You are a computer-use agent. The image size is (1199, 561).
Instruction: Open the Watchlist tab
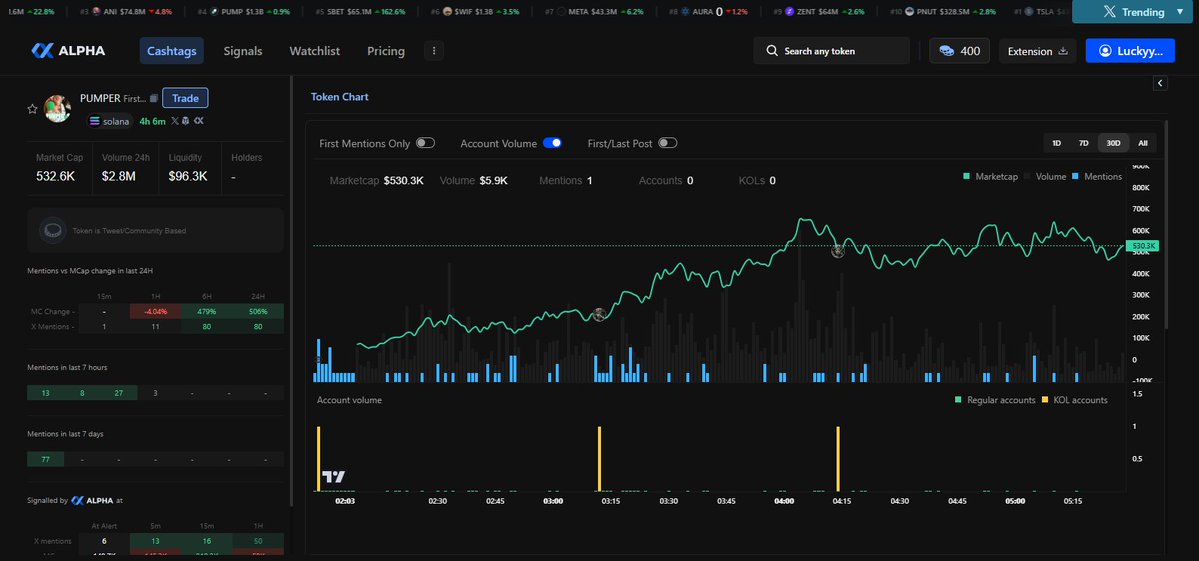[x=314, y=51]
